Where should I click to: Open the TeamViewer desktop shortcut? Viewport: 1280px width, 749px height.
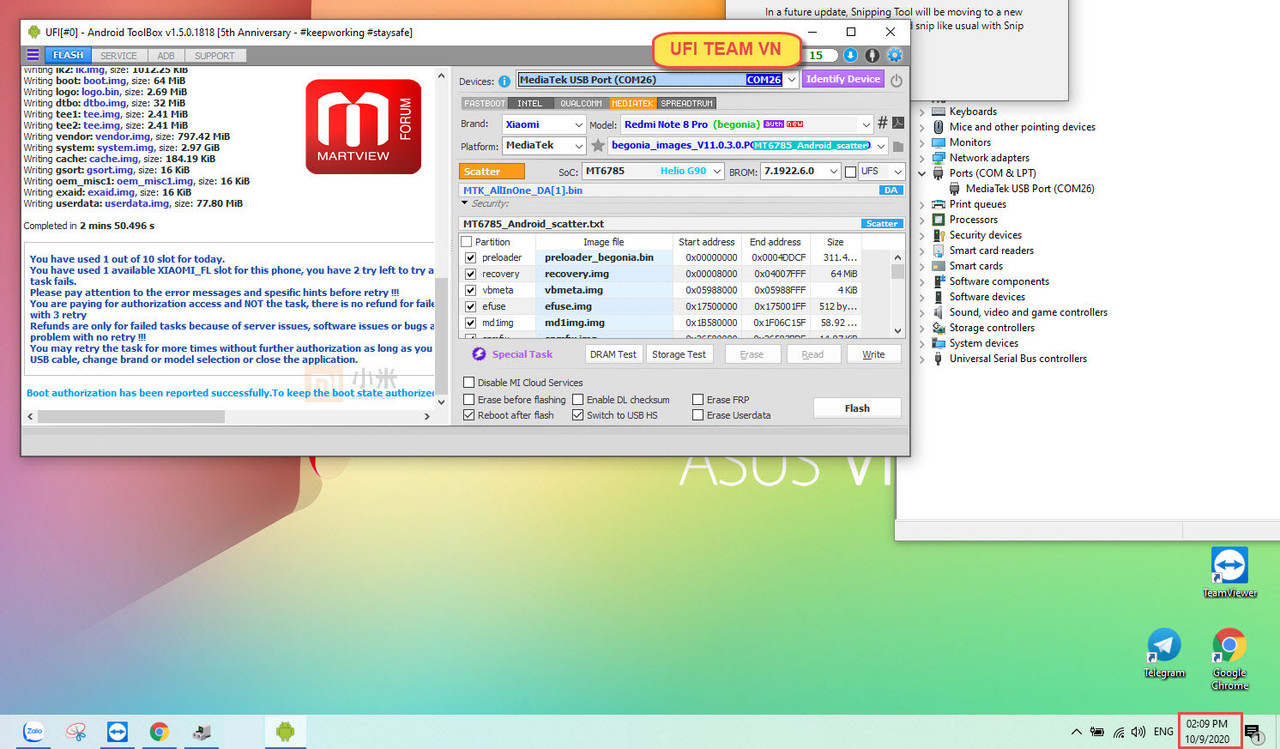click(1229, 572)
